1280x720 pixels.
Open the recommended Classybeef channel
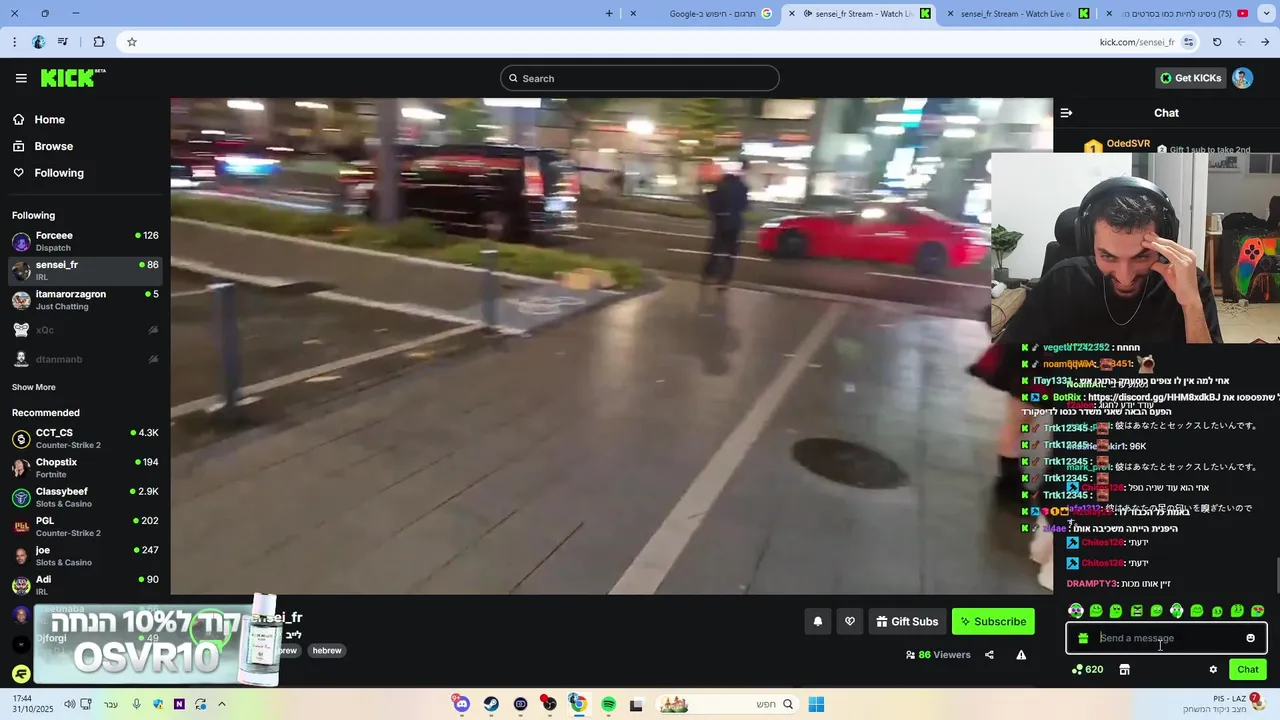(85, 497)
